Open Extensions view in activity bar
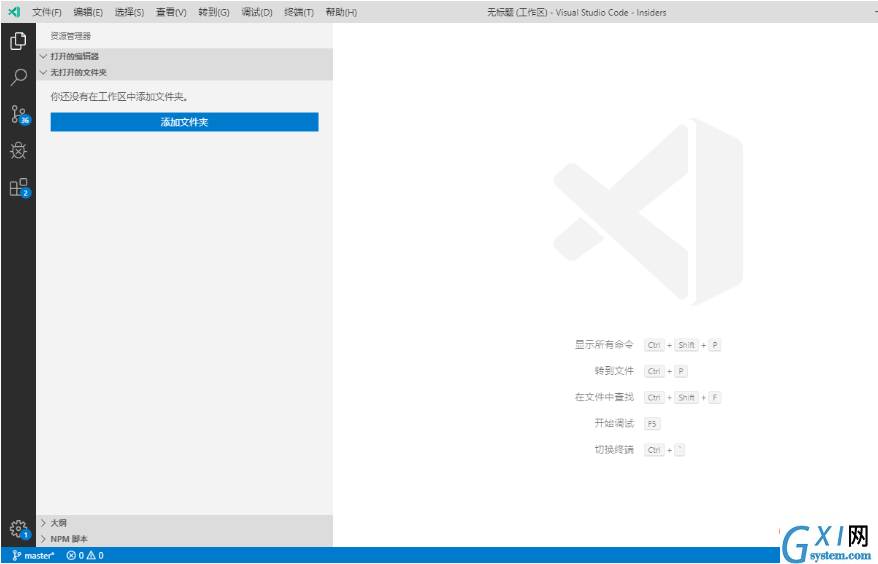 coord(20,188)
